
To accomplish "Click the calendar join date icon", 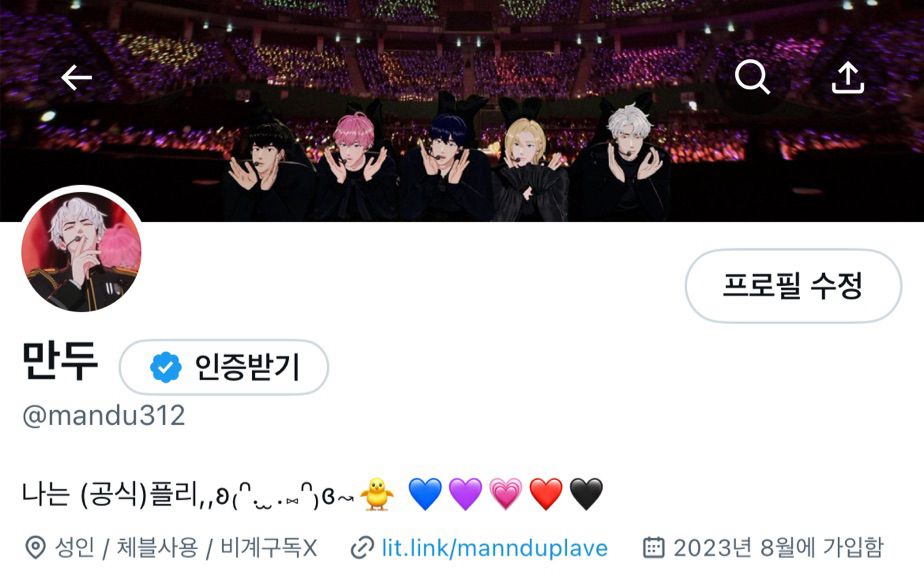I will [x=654, y=547].
